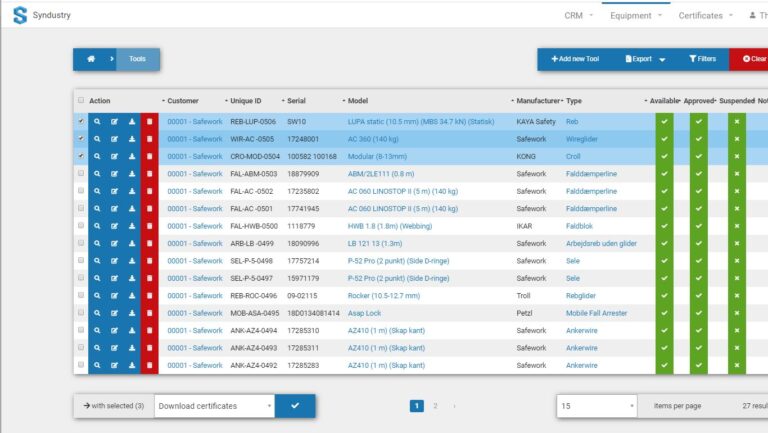The image size is (768, 433).
Task: Tick the checkbox for MOB-ASA-0495 row
Action: pos(81,313)
